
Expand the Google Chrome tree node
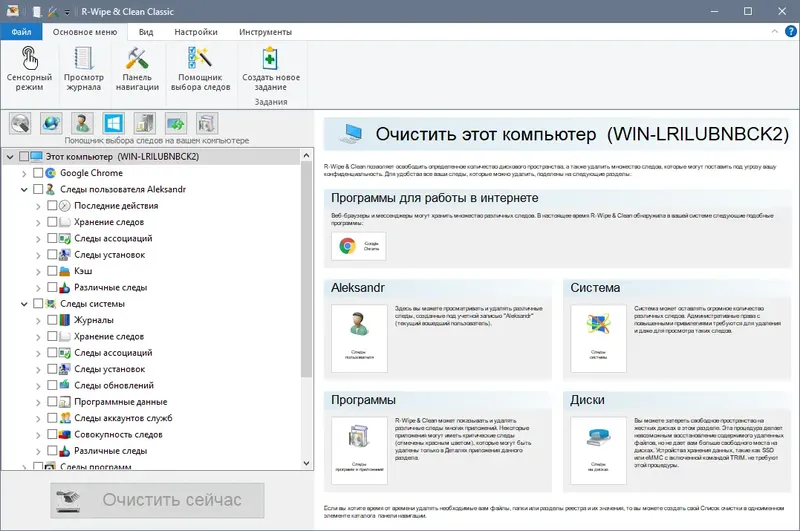(24, 173)
